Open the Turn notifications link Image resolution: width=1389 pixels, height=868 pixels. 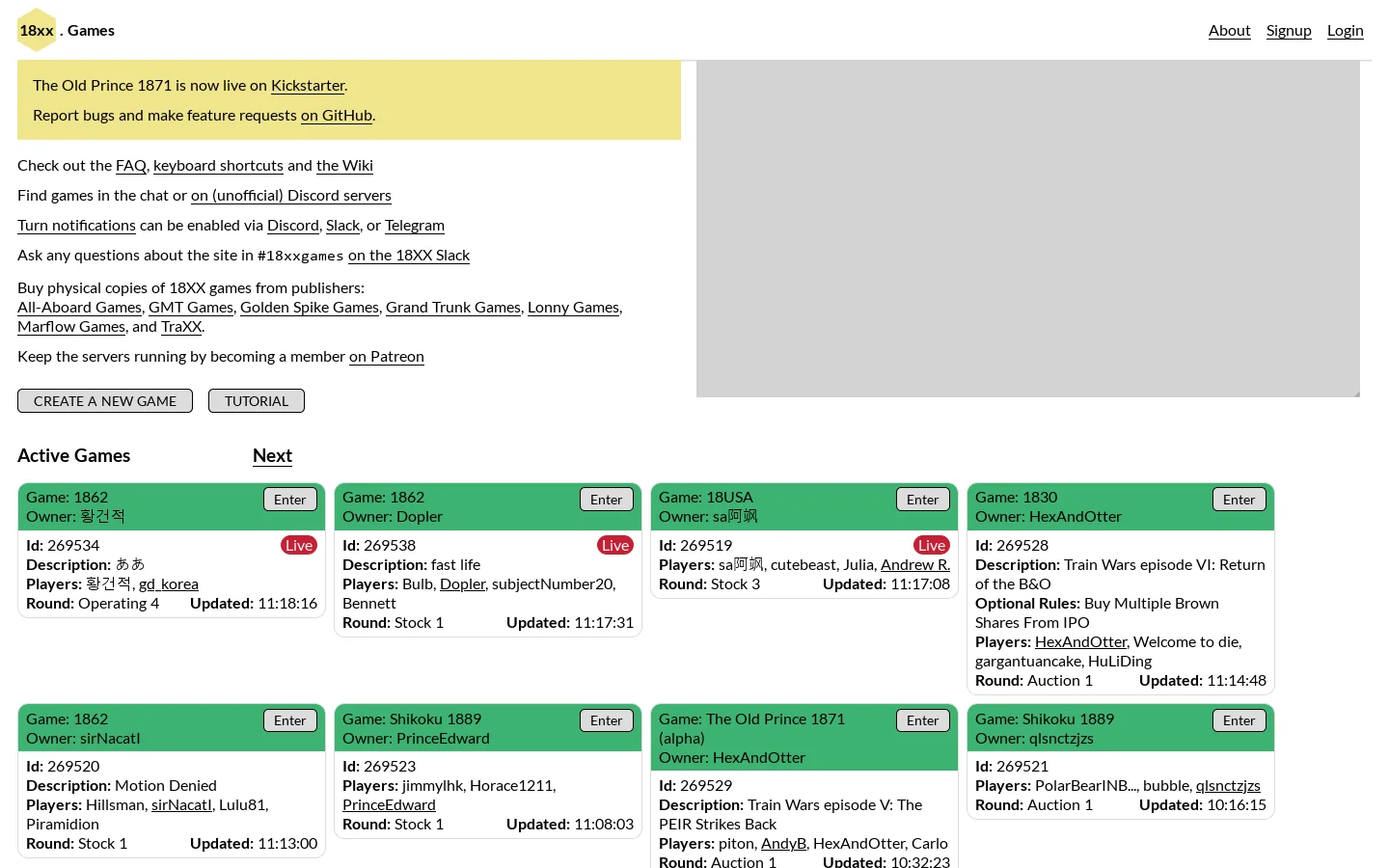coord(76,226)
